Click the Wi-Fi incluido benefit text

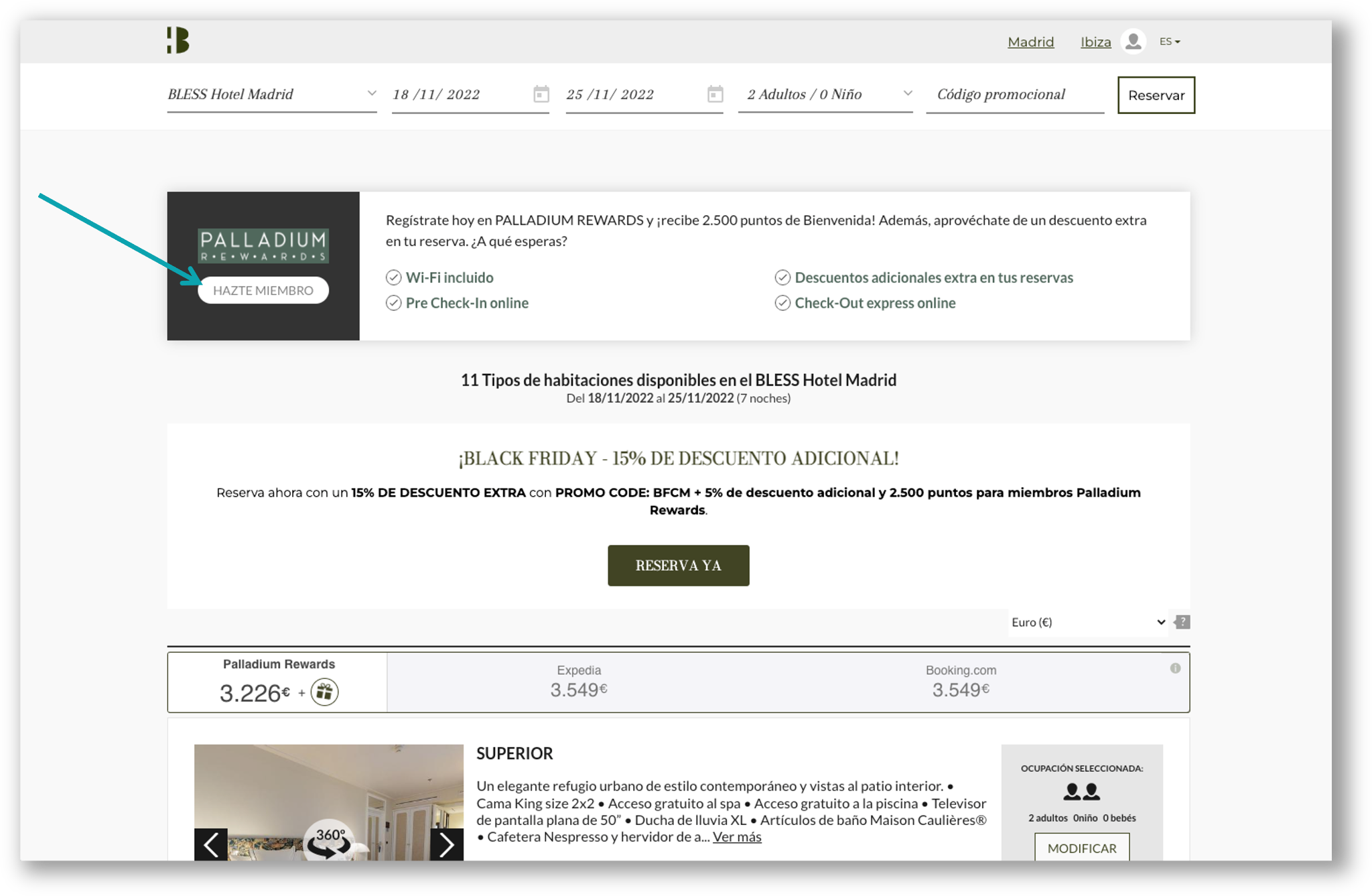tap(450, 277)
